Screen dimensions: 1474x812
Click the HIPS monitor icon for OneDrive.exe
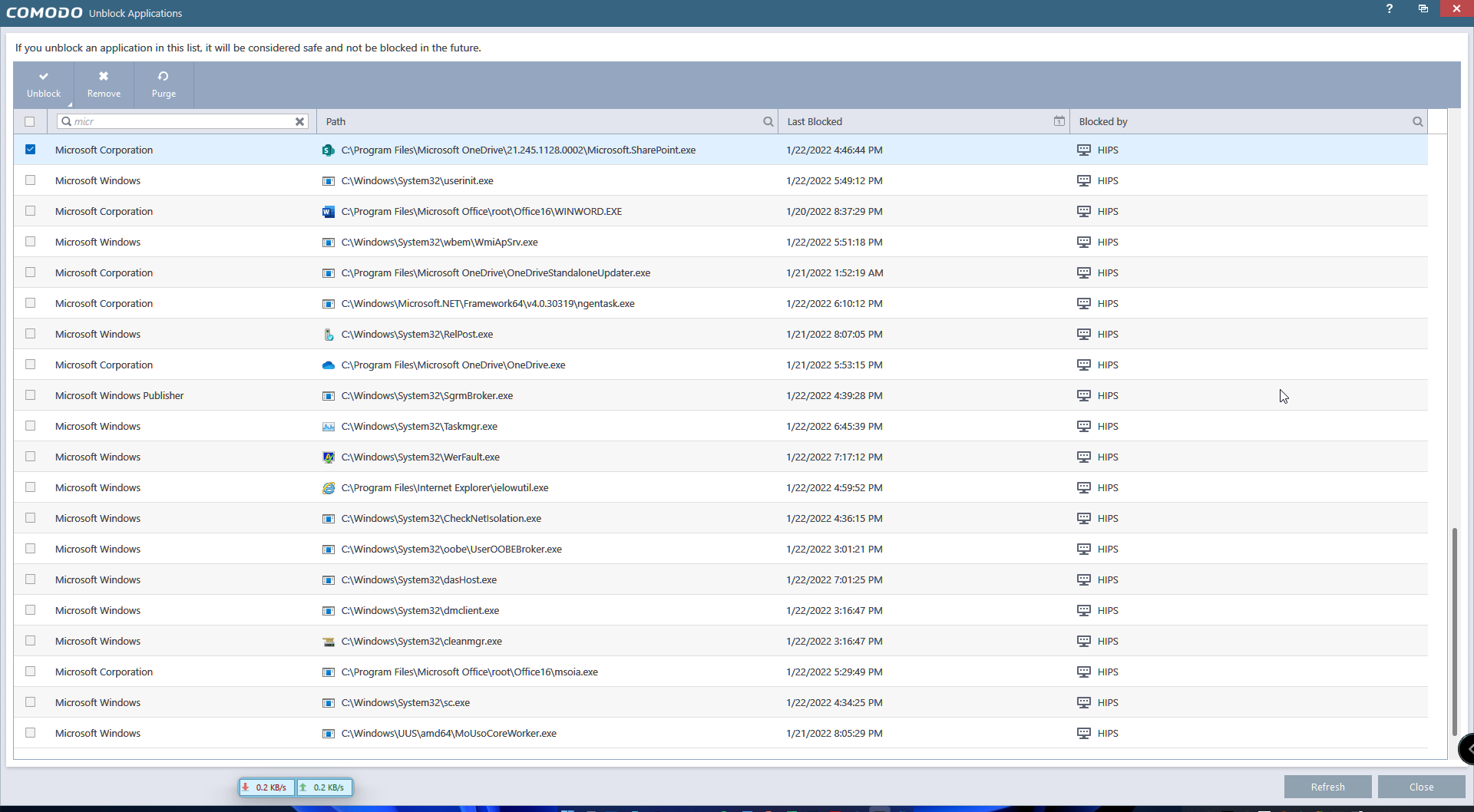[x=1084, y=365]
